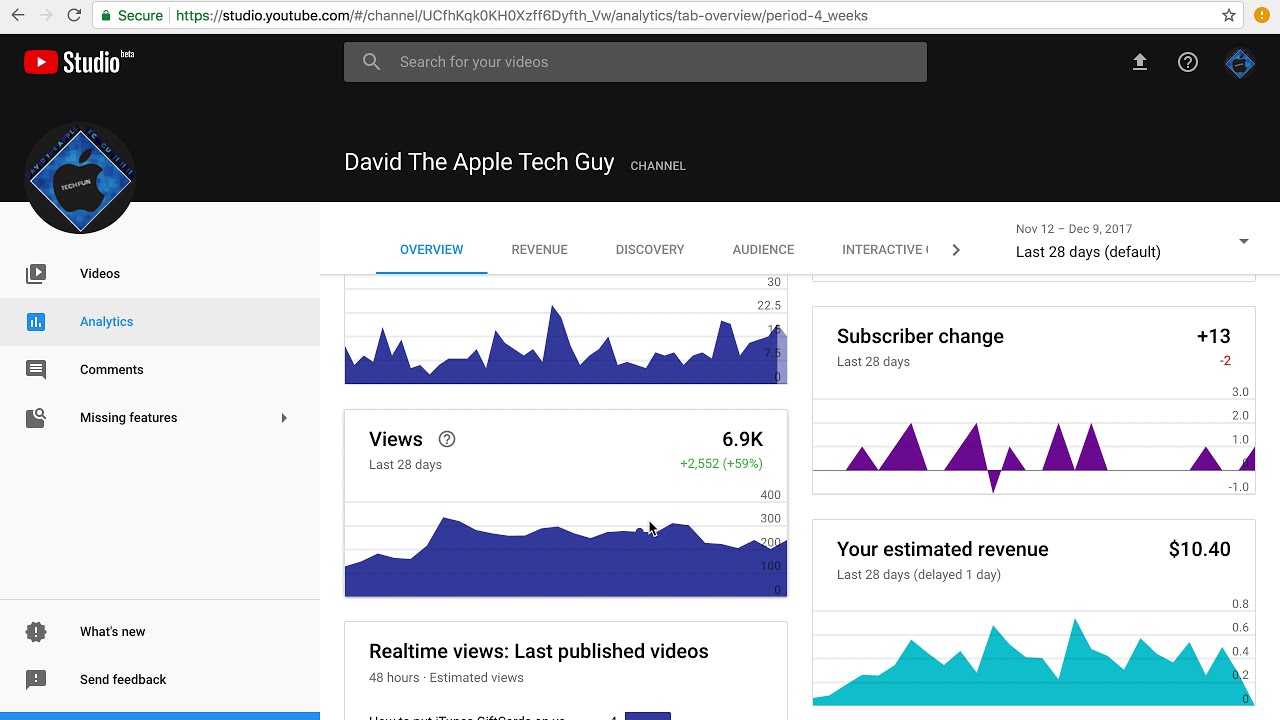Viewport: 1280px width, 720px height.
Task: Click the Views help tooltip icon
Action: (447, 439)
